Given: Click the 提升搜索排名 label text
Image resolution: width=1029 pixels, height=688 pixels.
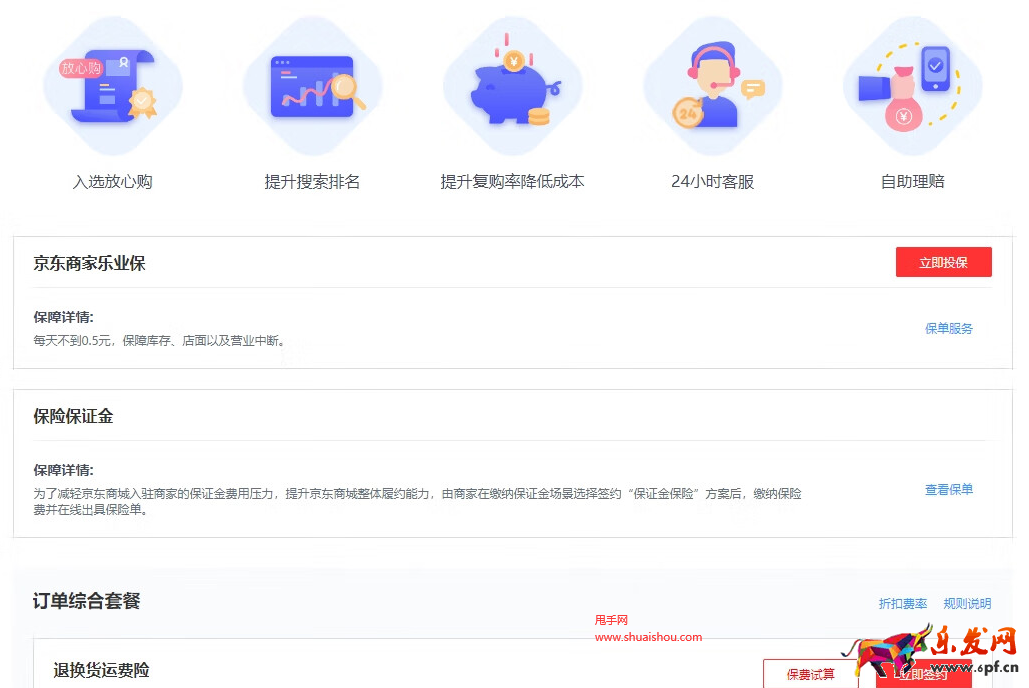Looking at the screenshot, I should (312, 182).
